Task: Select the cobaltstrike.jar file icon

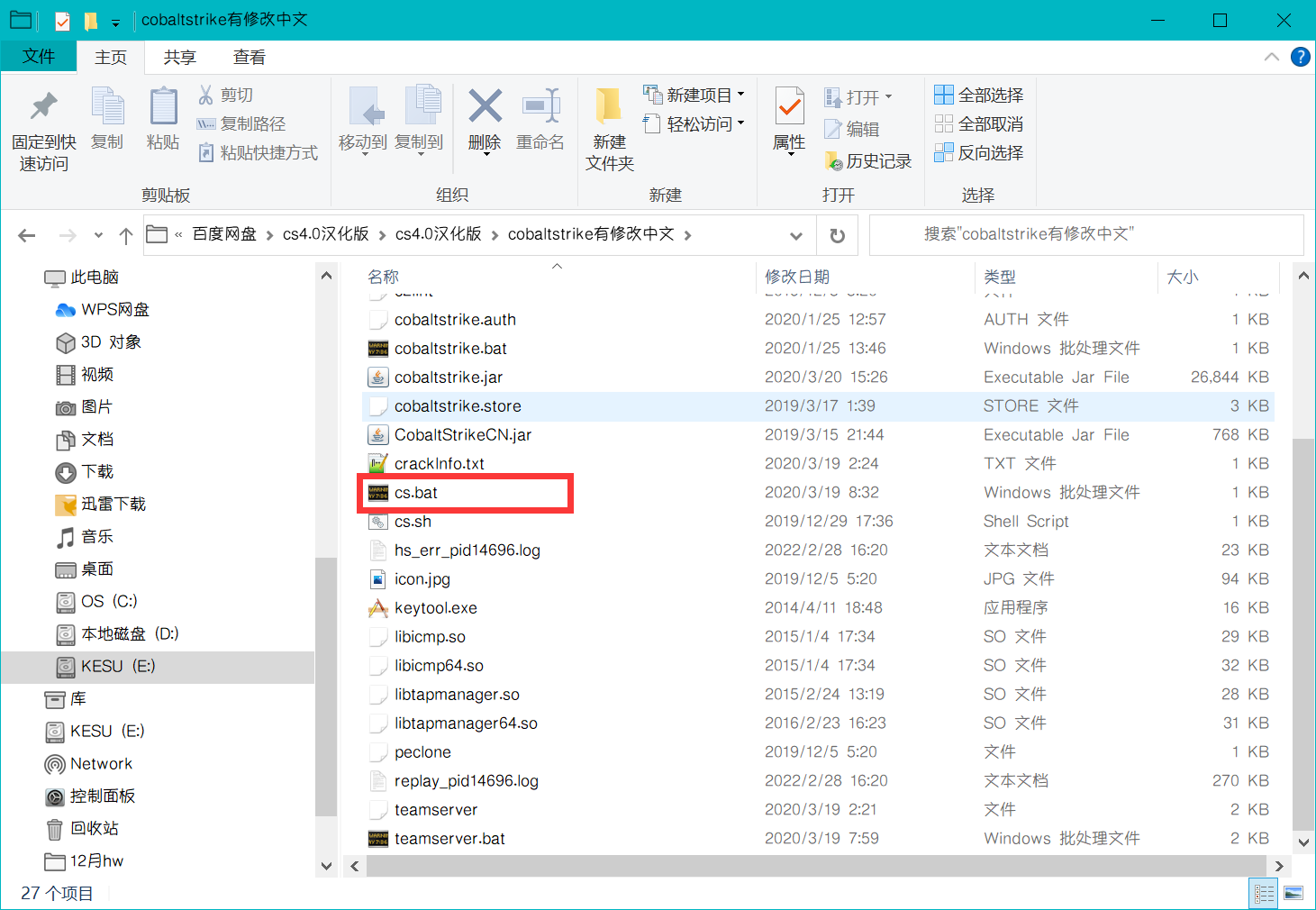Action: tap(378, 378)
